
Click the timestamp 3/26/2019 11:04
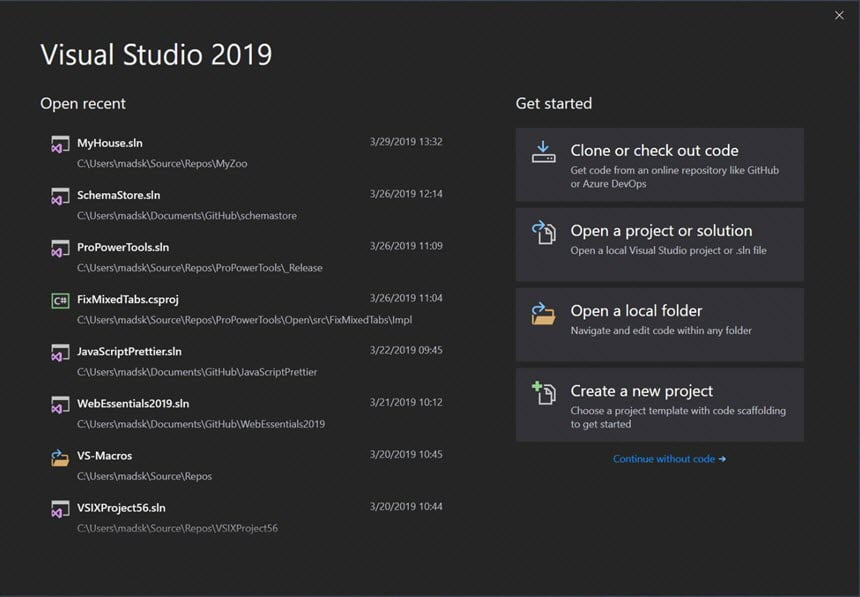[x=406, y=298]
